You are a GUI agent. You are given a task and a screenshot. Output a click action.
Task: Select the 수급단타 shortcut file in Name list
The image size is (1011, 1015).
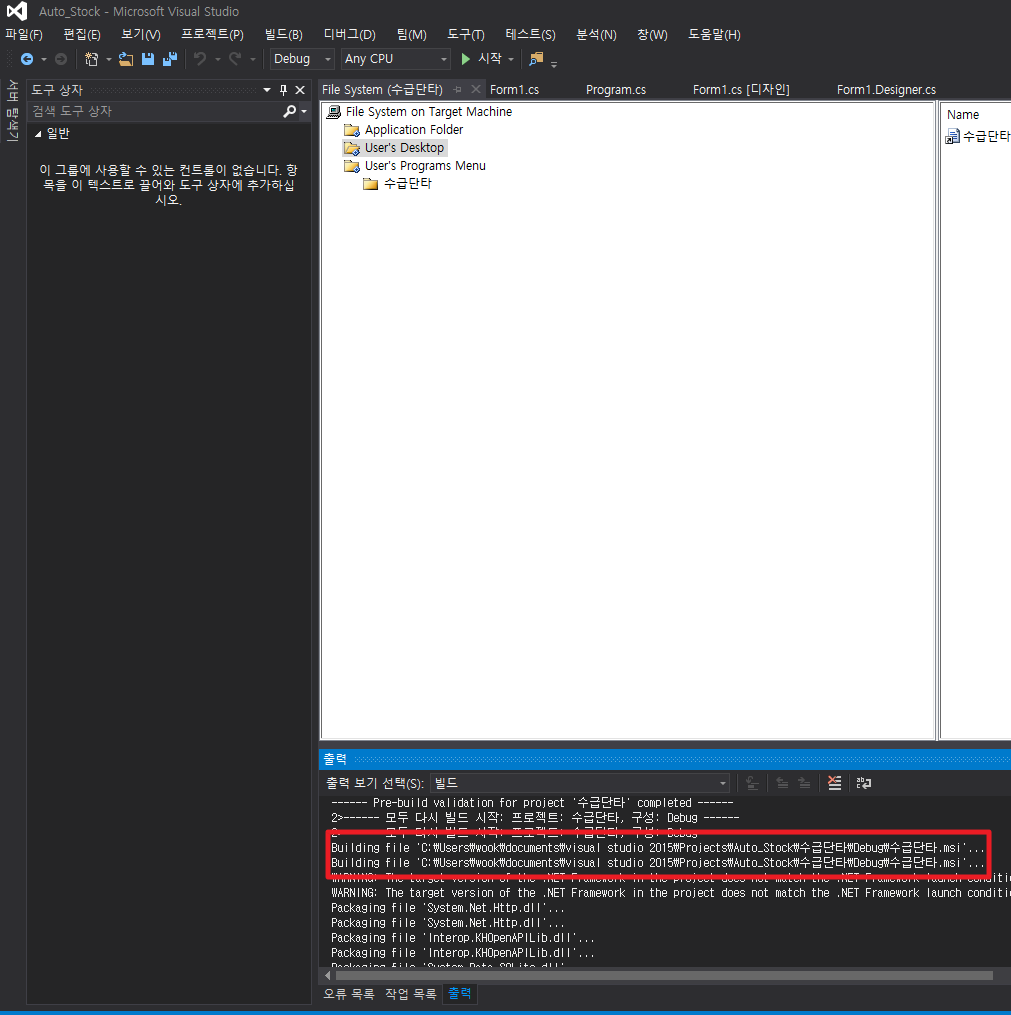[x=979, y=136]
